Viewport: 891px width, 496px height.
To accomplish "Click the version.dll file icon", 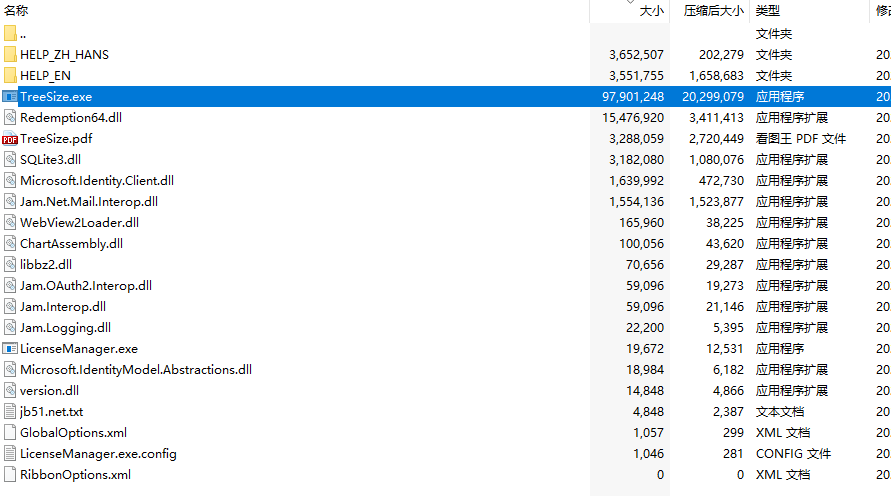I will click(x=10, y=391).
